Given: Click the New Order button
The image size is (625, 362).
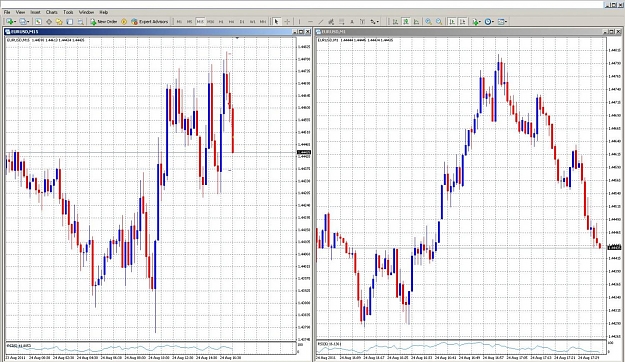Looking at the screenshot, I should coord(104,22).
